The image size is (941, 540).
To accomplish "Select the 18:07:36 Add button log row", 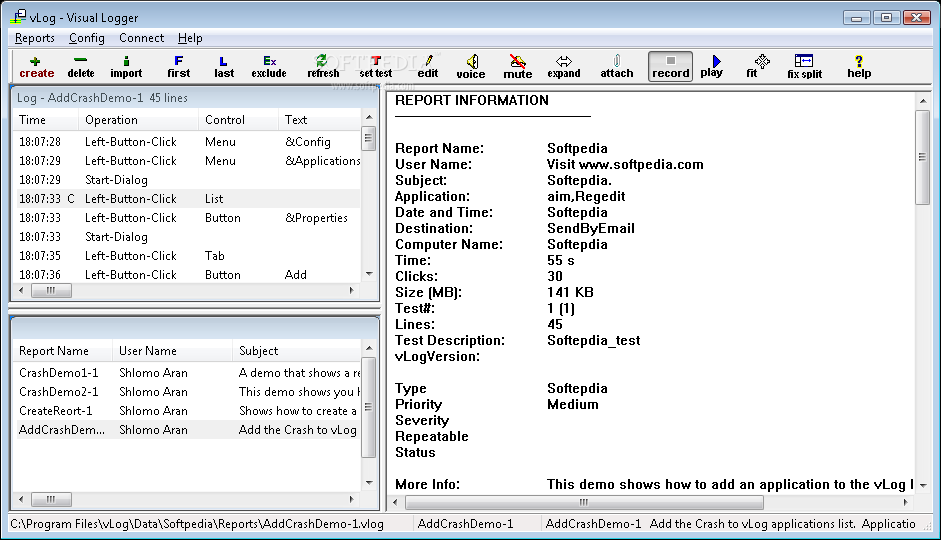I will [x=188, y=275].
